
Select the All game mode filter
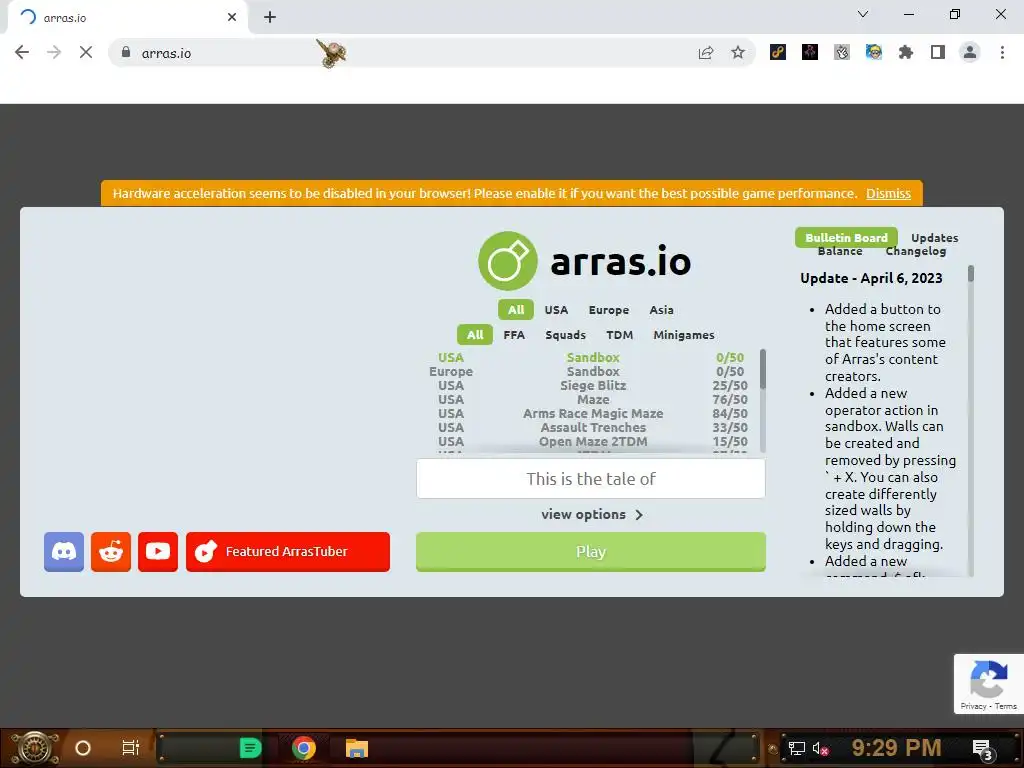coord(475,334)
